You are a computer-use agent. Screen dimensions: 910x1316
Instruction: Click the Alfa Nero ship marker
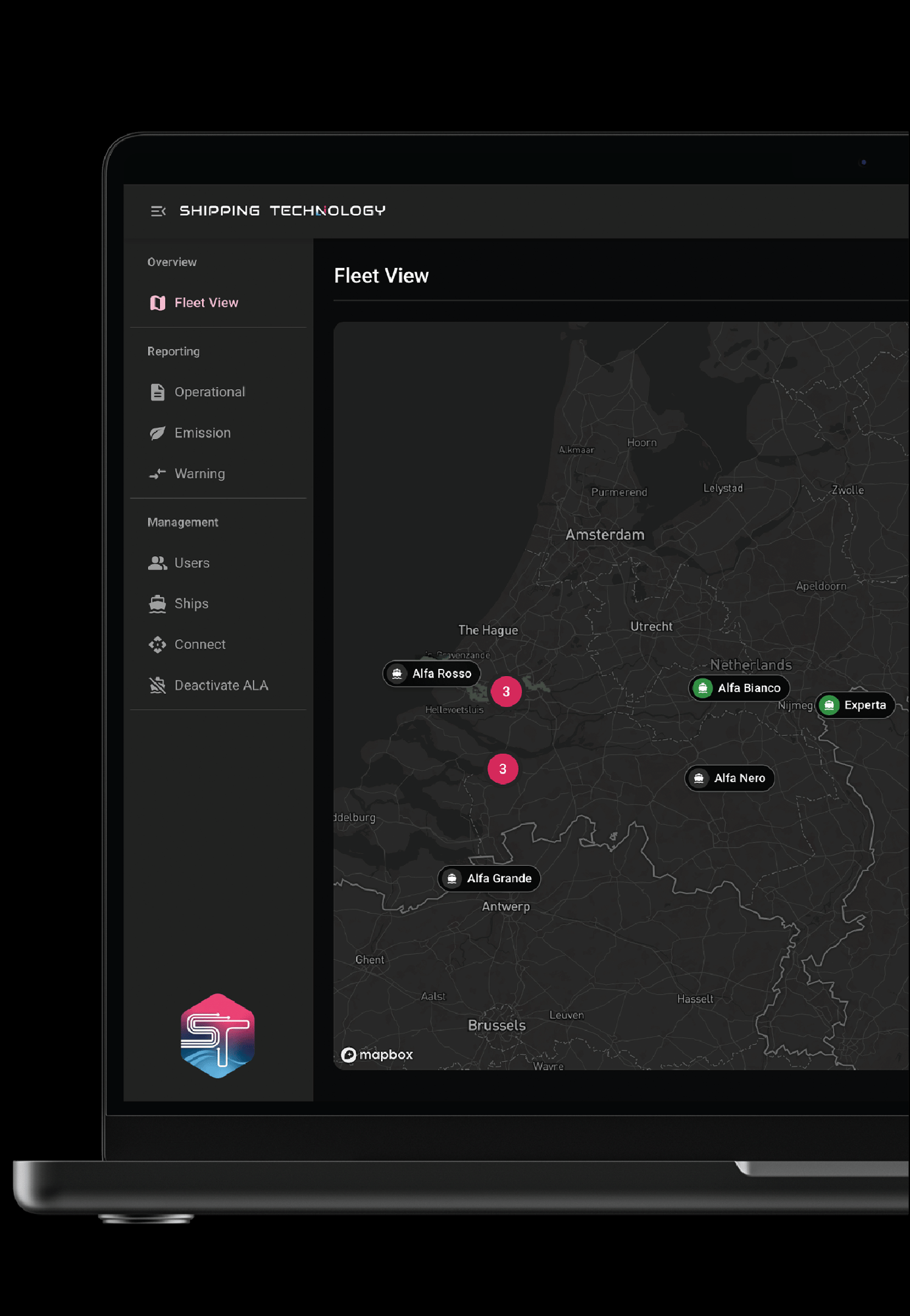(730, 778)
